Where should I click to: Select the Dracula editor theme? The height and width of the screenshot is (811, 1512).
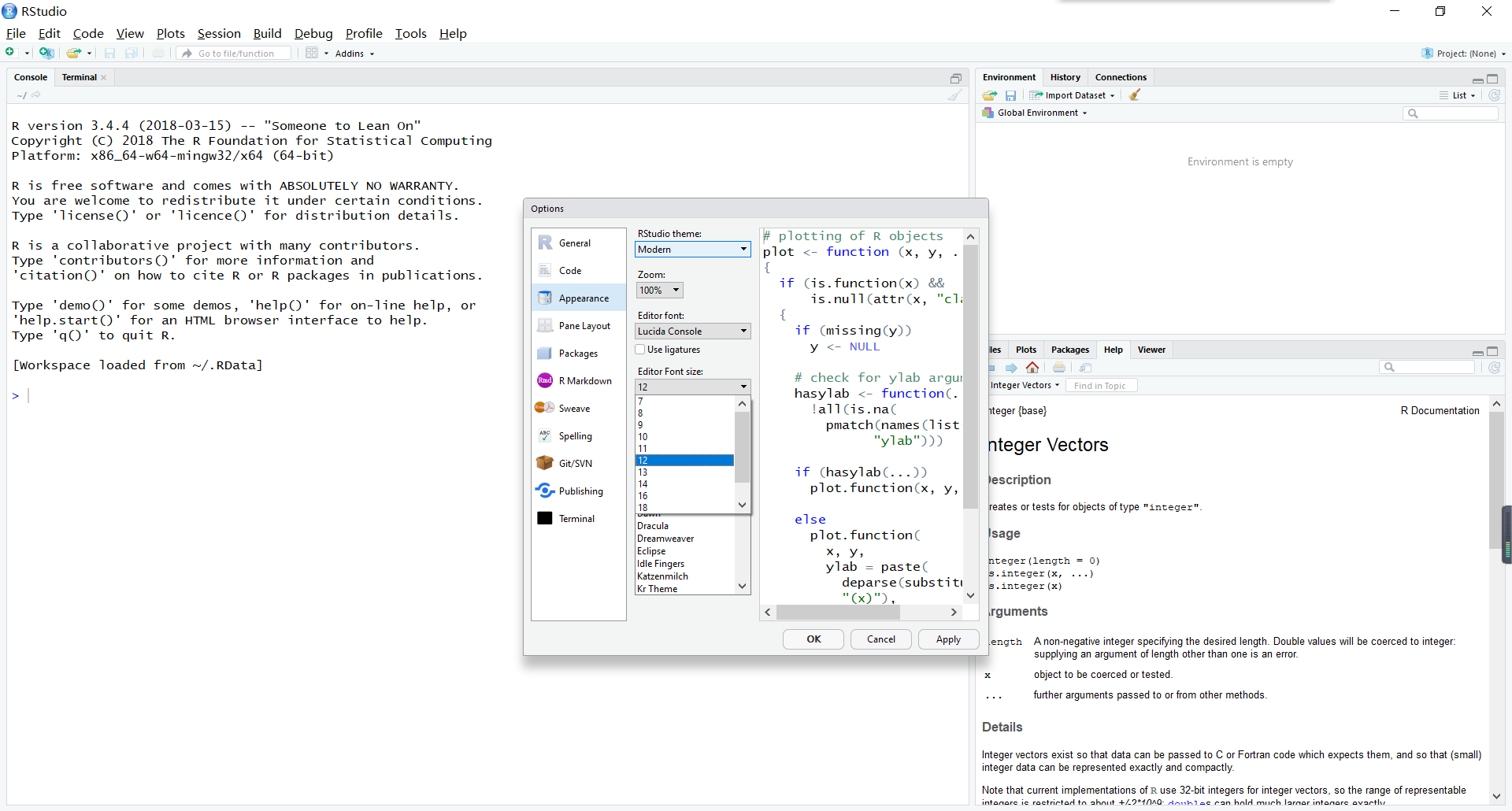pyautogui.click(x=685, y=526)
